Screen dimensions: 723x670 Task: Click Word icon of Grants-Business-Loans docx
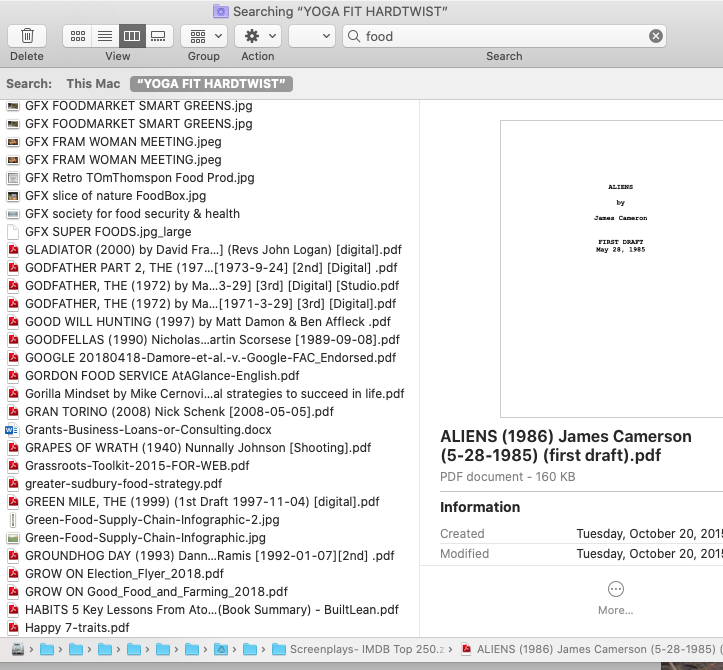tap(12, 430)
